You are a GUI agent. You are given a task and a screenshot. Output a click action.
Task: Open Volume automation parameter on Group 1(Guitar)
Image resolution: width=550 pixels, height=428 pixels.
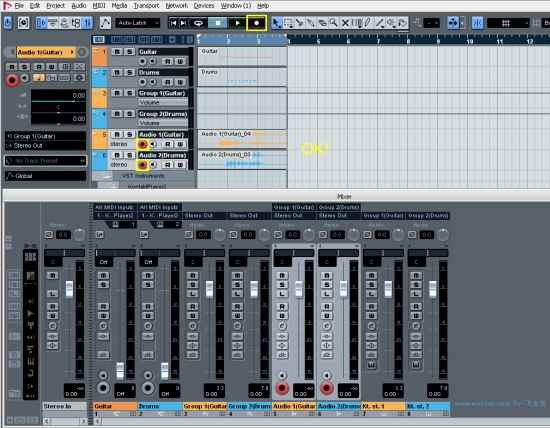point(163,102)
